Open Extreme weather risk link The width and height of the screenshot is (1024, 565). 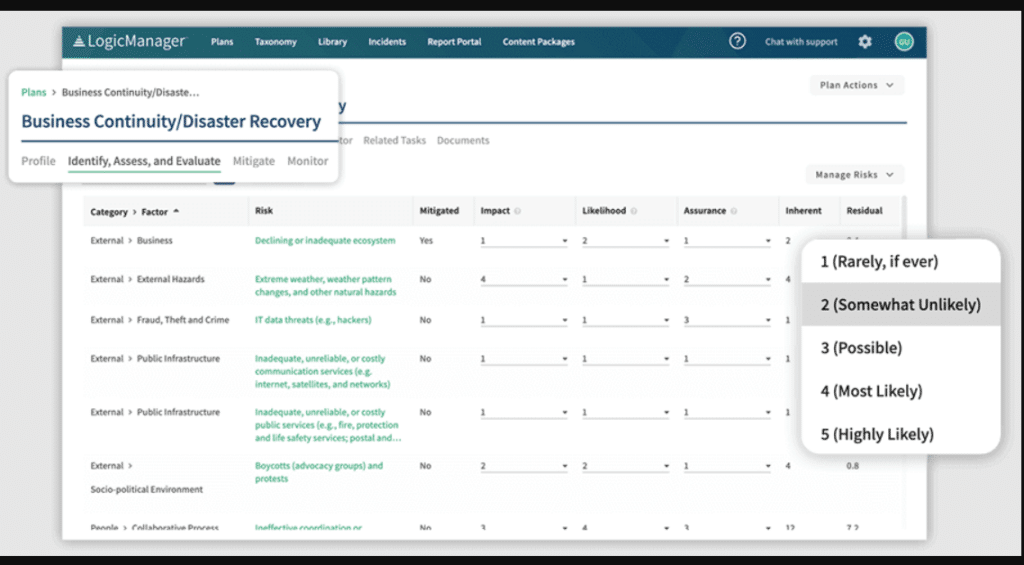(x=326, y=285)
